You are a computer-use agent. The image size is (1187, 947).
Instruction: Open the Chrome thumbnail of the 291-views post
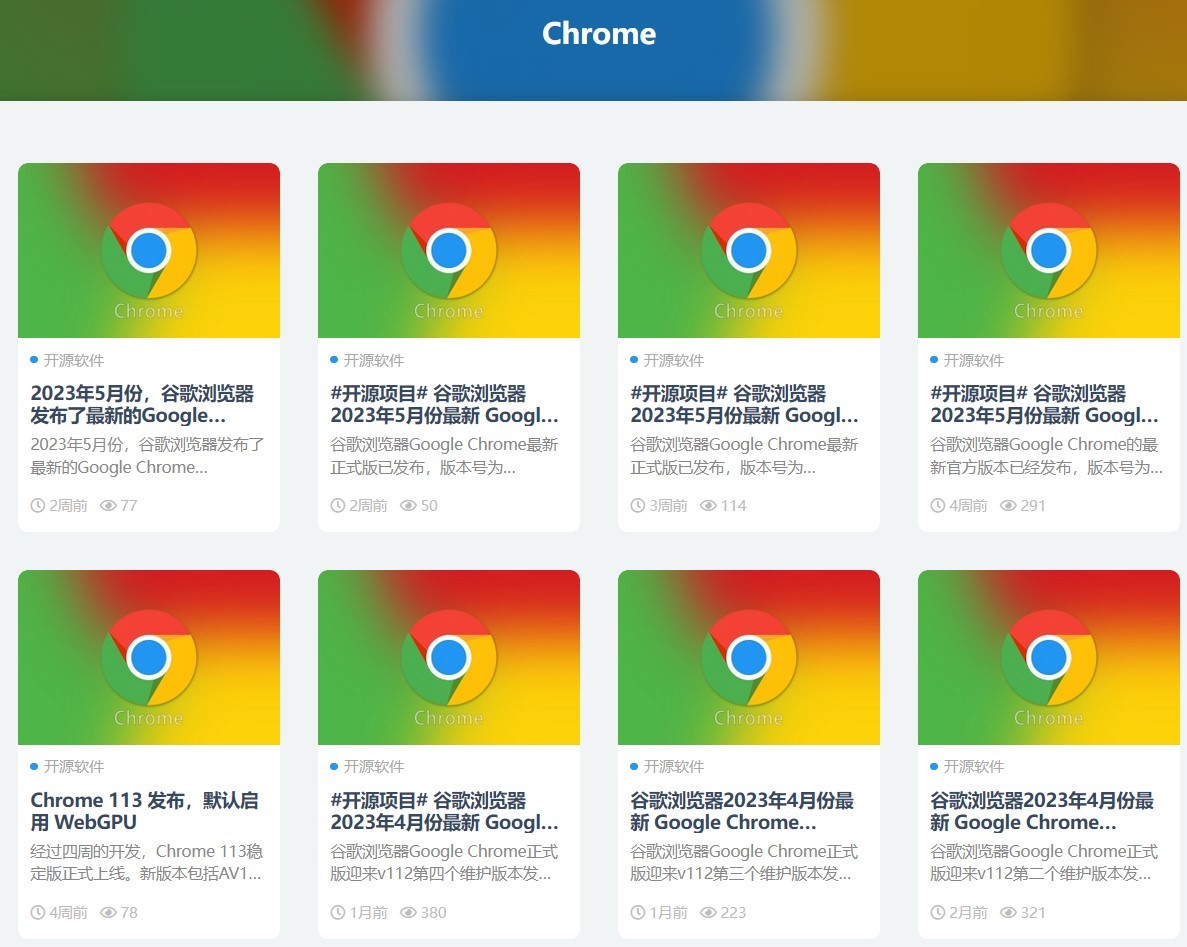coord(1048,251)
